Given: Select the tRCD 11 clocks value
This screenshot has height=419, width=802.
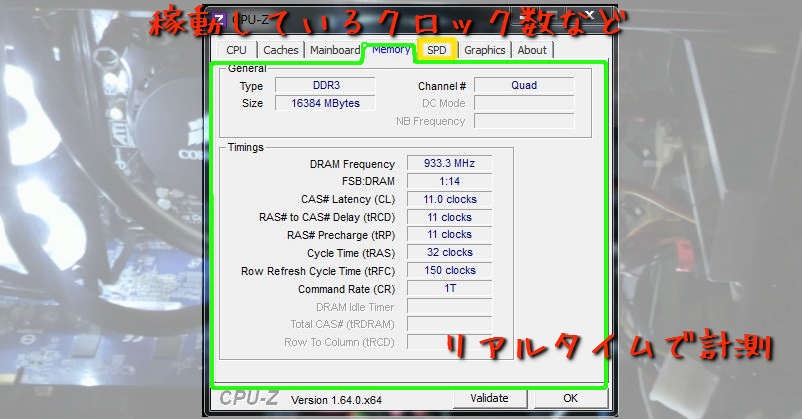Looking at the screenshot, I should 449,217.
